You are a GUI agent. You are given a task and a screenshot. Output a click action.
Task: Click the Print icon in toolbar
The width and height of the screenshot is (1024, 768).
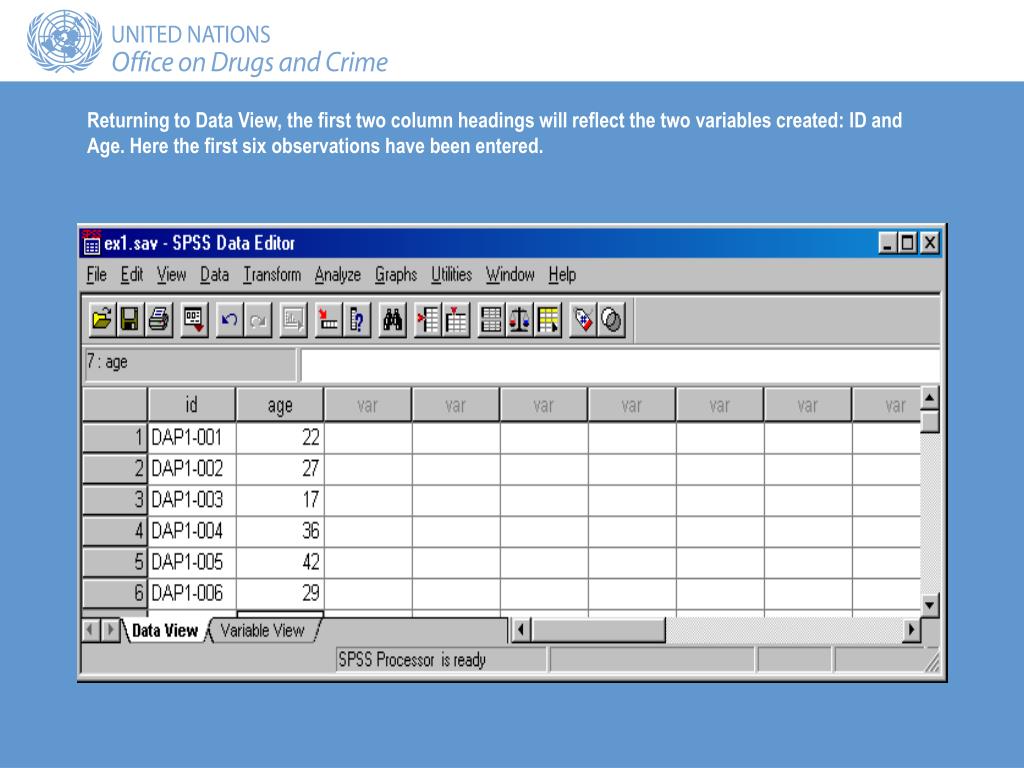(x=159, y=319)
